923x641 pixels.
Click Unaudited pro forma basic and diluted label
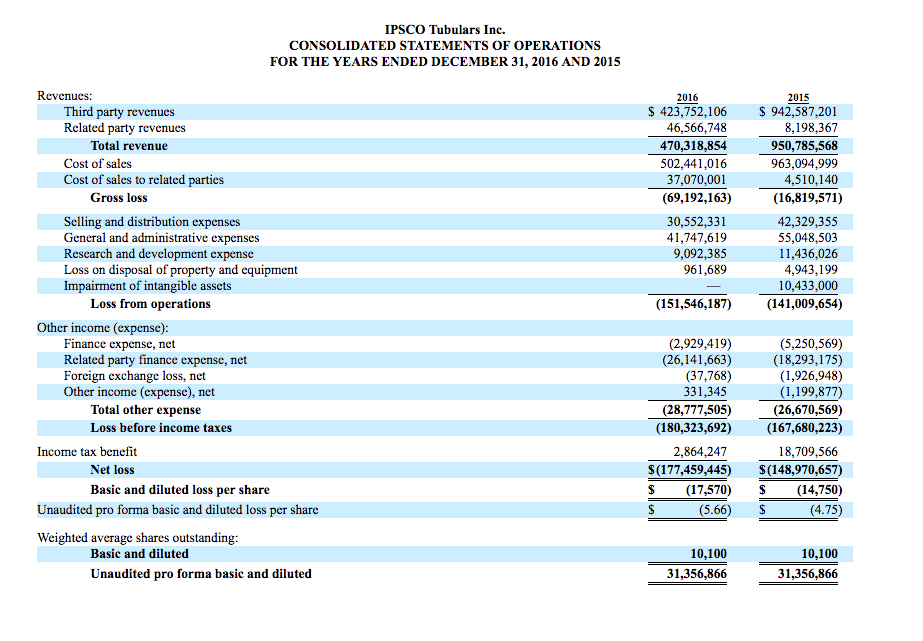[201, 574]
